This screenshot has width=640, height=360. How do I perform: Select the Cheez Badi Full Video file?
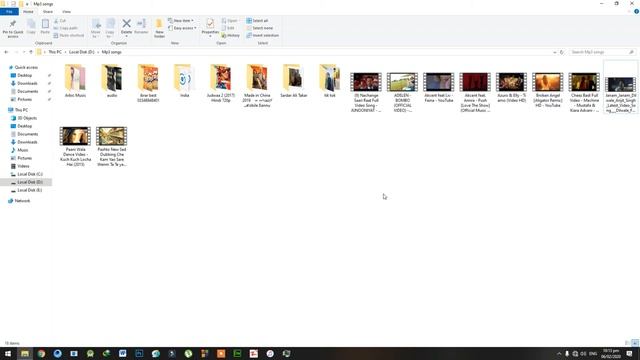(584, 92)
